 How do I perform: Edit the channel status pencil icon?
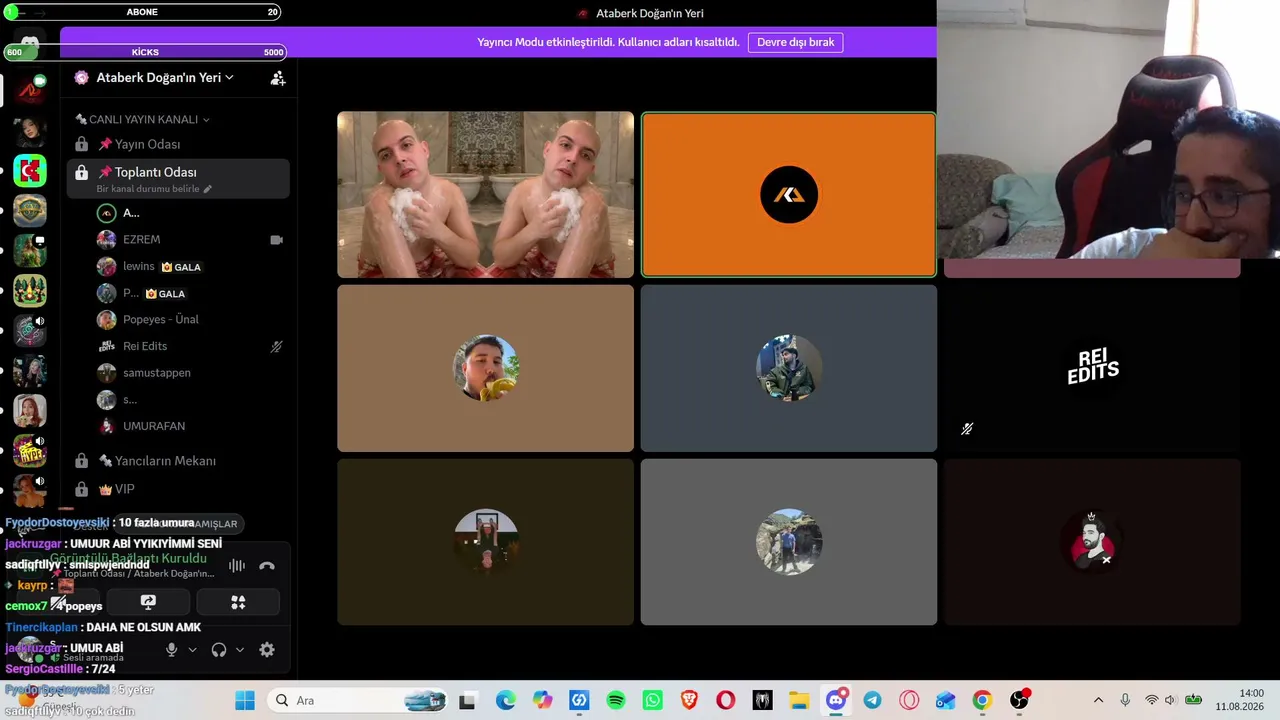pyautogui.click(x=208, y=189)
